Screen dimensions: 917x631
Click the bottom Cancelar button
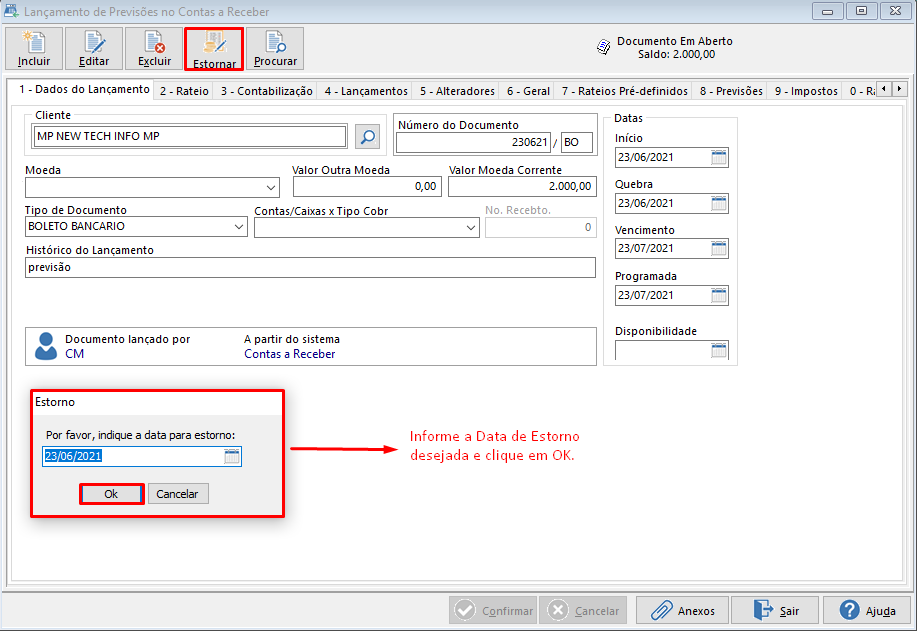tap(583, 611)
